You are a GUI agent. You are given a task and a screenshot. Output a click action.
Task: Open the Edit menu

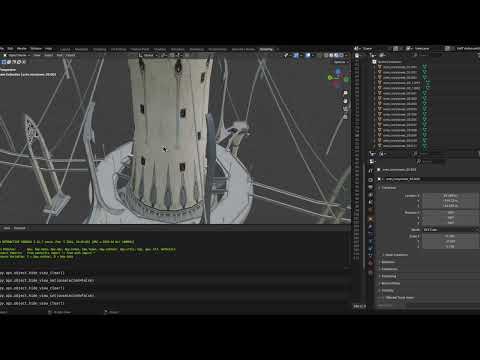coord(10,49)
